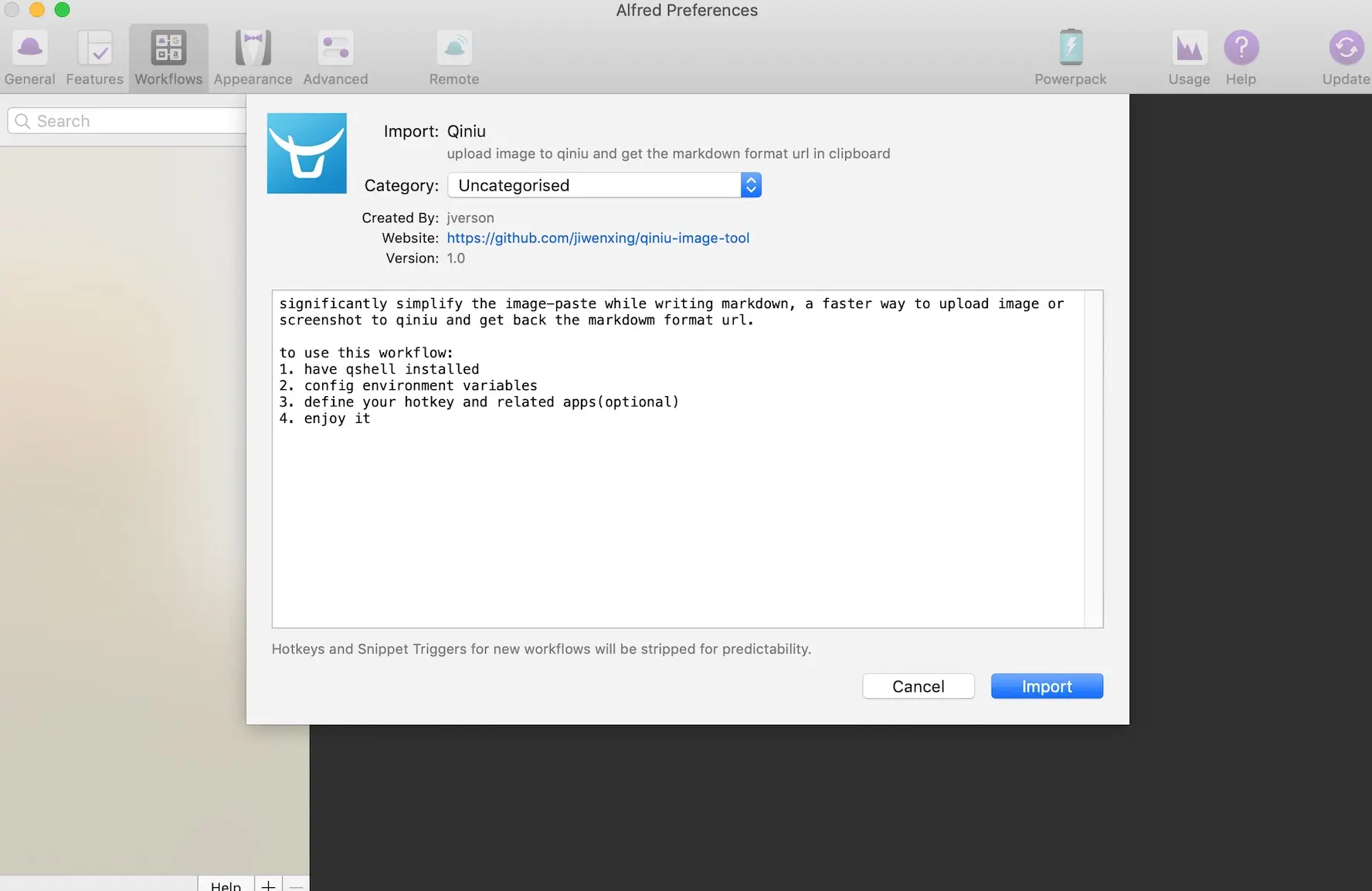
Task: Open the Update toolbar icon
Action: 1347,48
